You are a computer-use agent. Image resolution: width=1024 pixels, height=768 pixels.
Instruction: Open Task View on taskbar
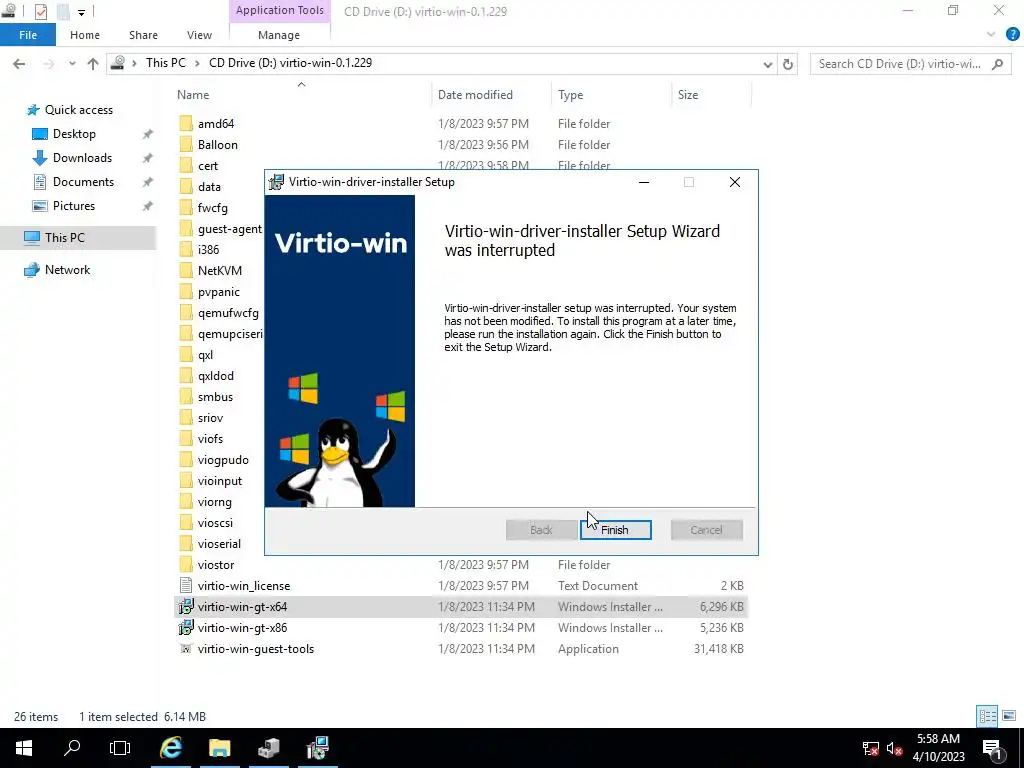(120, 748)
